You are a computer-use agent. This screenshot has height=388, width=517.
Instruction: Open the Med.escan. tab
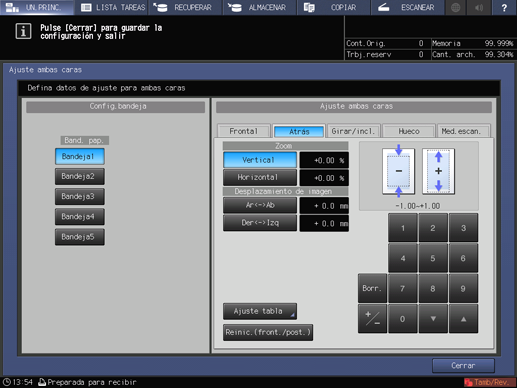tap(464, 131)
